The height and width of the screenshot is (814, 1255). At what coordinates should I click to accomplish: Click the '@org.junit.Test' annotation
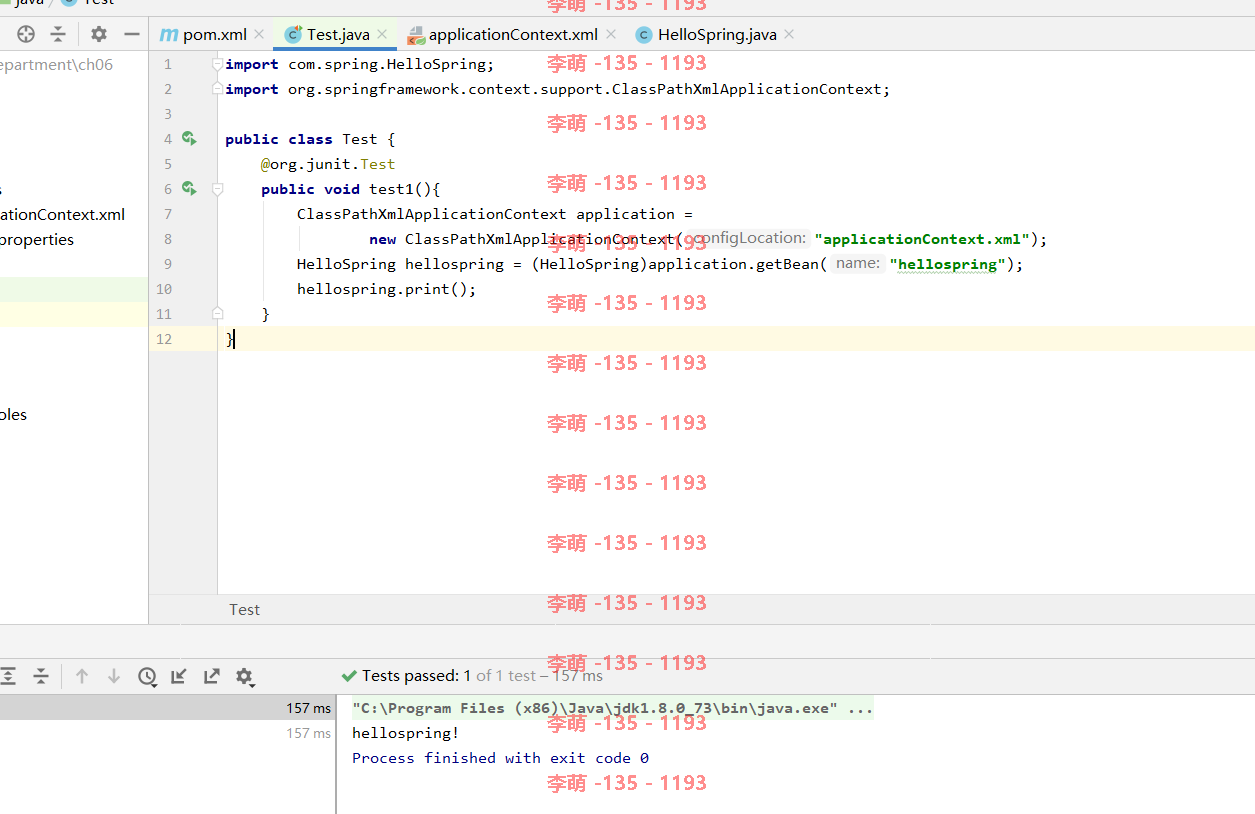point(328,164)
